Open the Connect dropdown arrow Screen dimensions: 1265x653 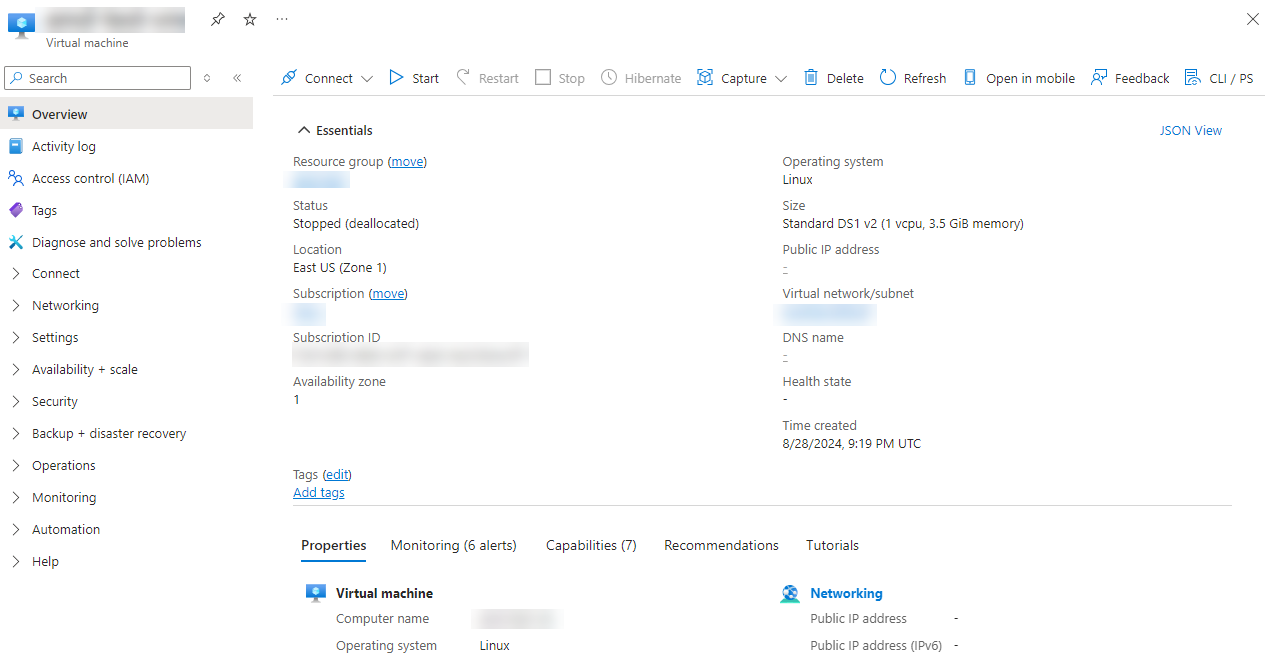(x=367, y=79)
